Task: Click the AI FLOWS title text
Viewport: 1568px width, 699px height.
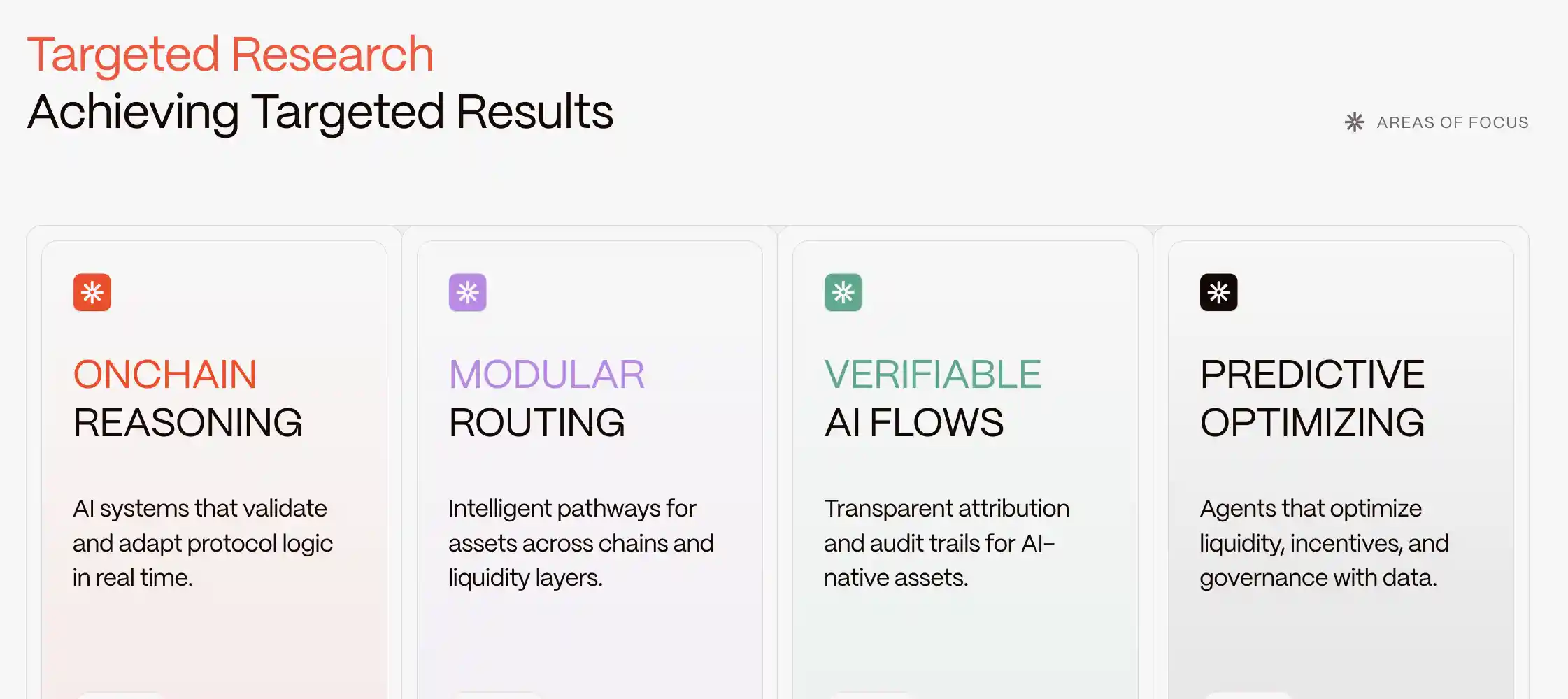Action: [913, 422]
